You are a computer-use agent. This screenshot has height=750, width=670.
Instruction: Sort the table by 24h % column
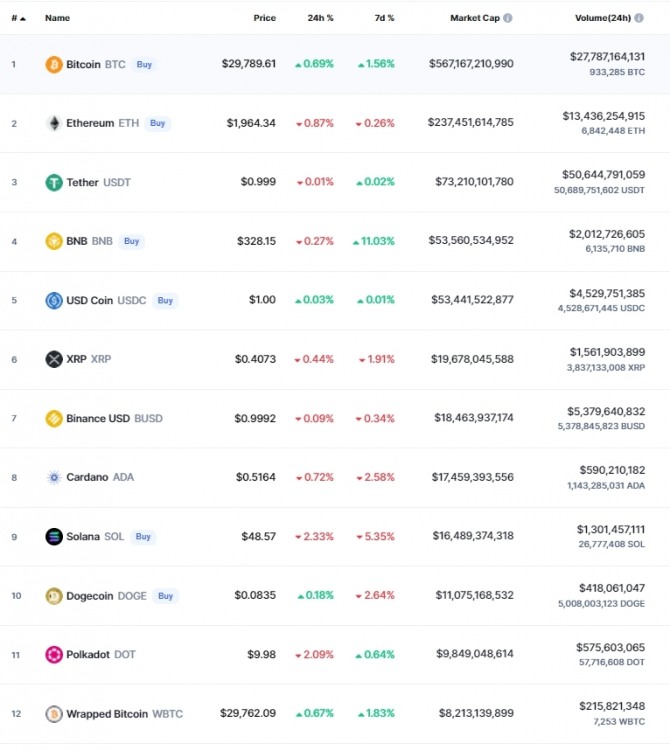[x=320, y=18]
